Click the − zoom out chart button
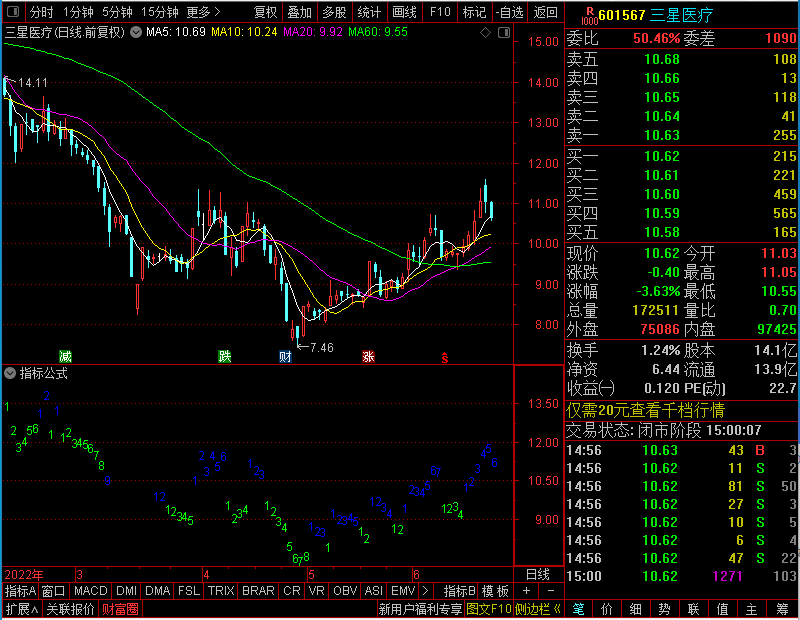 point(551,591)
